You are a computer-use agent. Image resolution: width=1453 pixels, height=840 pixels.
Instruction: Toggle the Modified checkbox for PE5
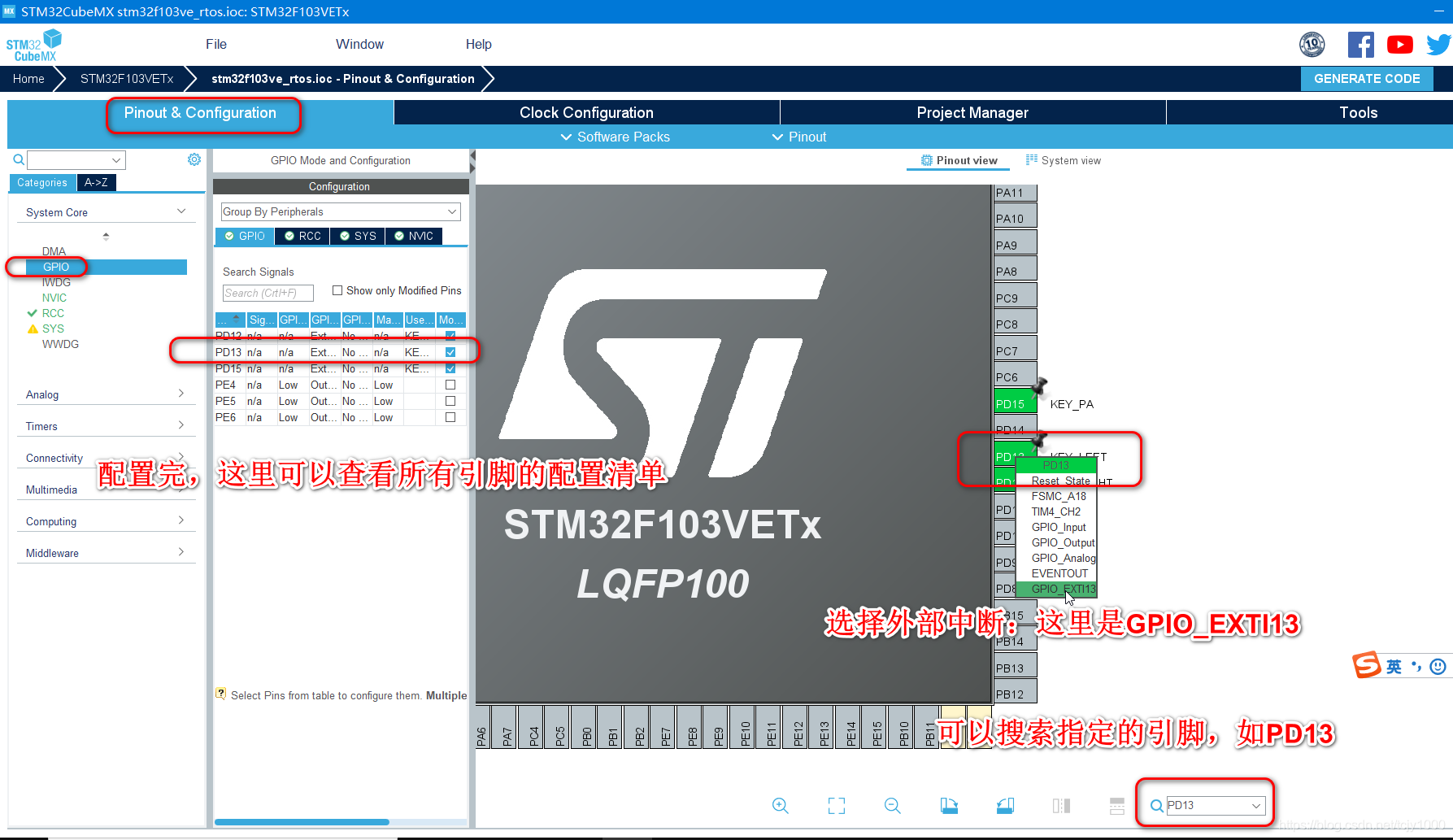[450, 401]
